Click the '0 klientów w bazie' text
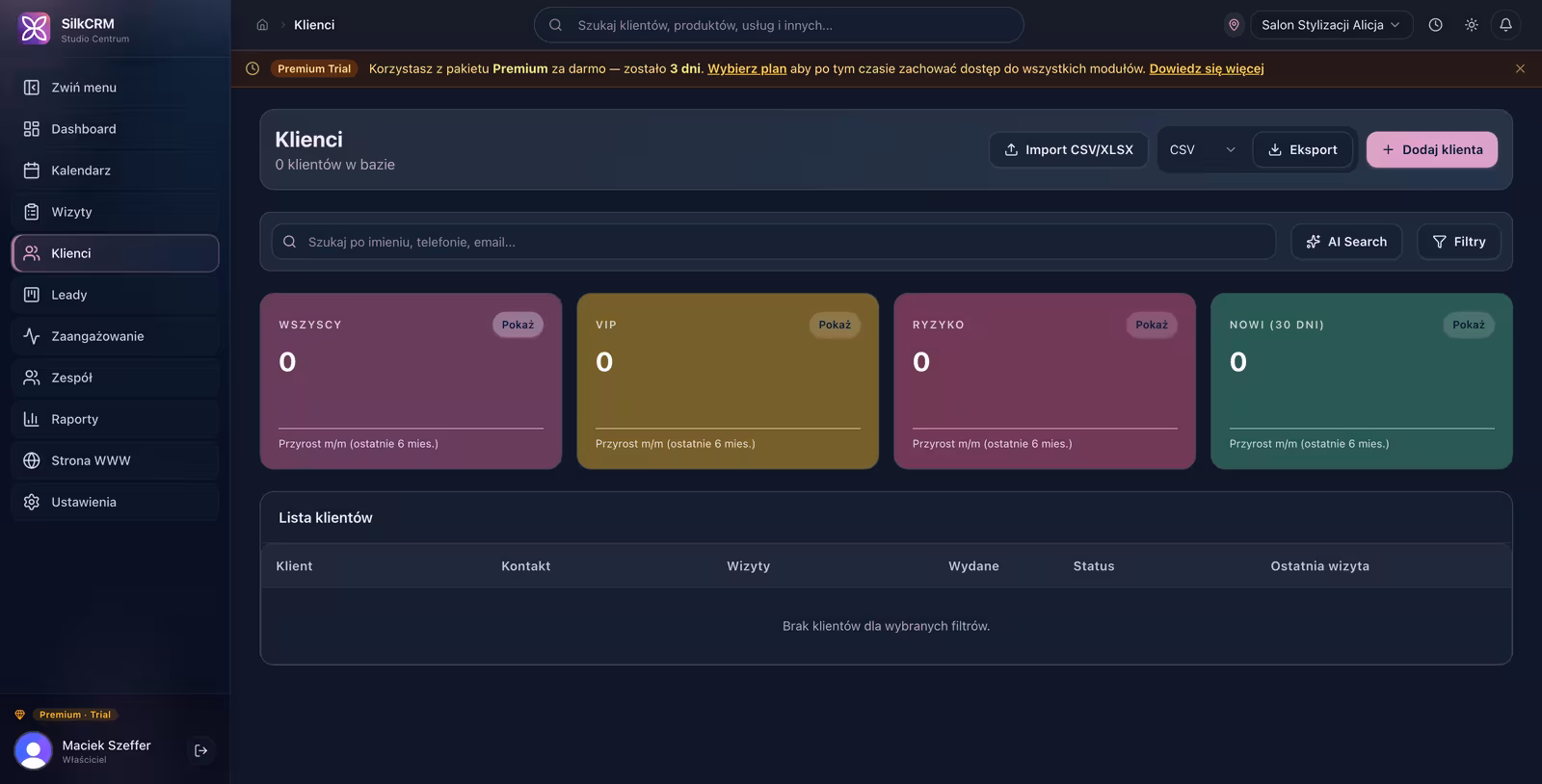This screenshot has width=1542, height=784. pyautogui.click(x=334, y=165)
